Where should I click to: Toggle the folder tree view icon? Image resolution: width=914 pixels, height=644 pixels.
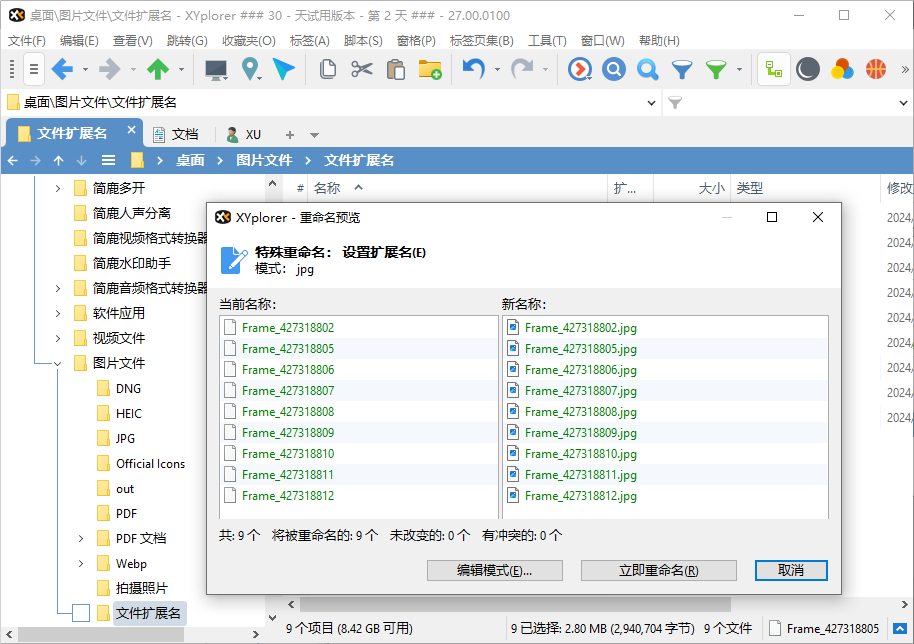coord(773,69)
